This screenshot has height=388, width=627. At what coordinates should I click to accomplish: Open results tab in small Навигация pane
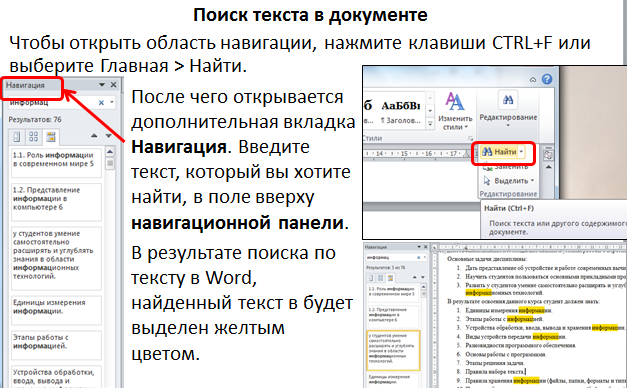390,278
